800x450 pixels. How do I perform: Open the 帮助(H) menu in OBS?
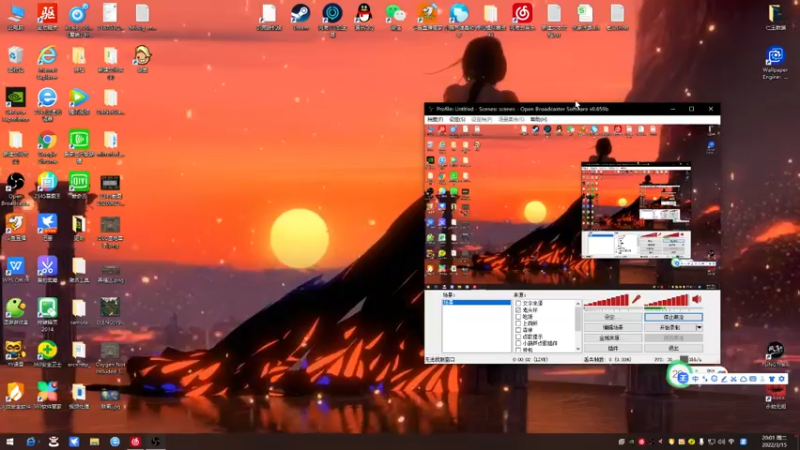click(x=538, y=119)
